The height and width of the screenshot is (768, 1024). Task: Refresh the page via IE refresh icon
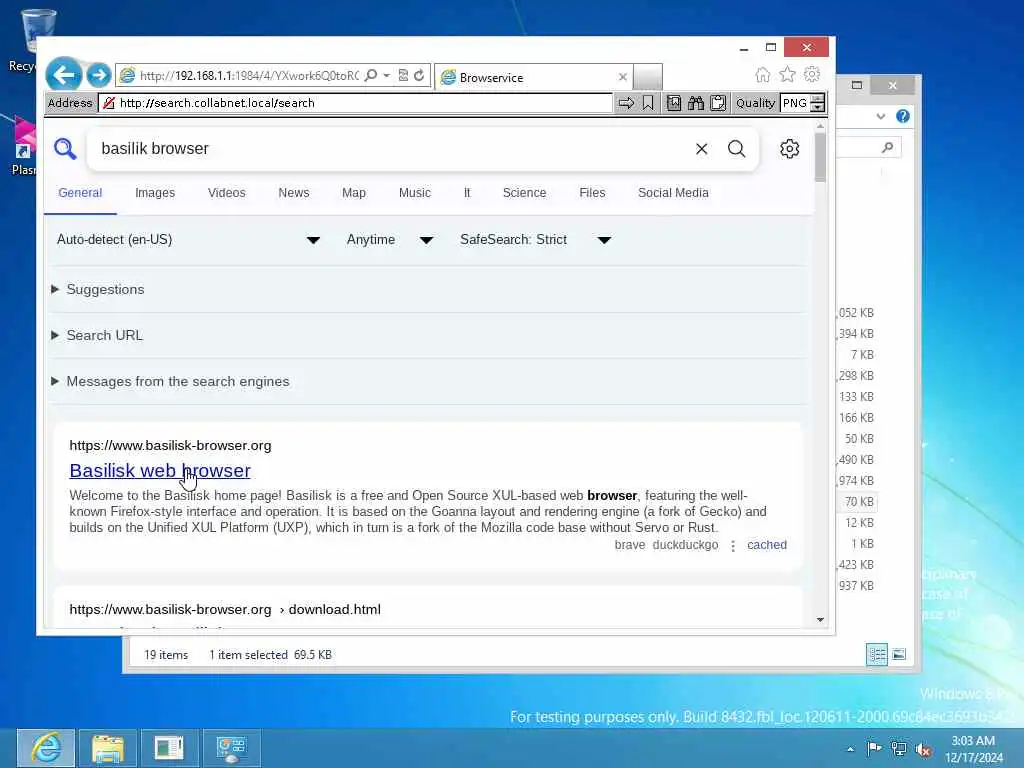(x=419, y=75)
